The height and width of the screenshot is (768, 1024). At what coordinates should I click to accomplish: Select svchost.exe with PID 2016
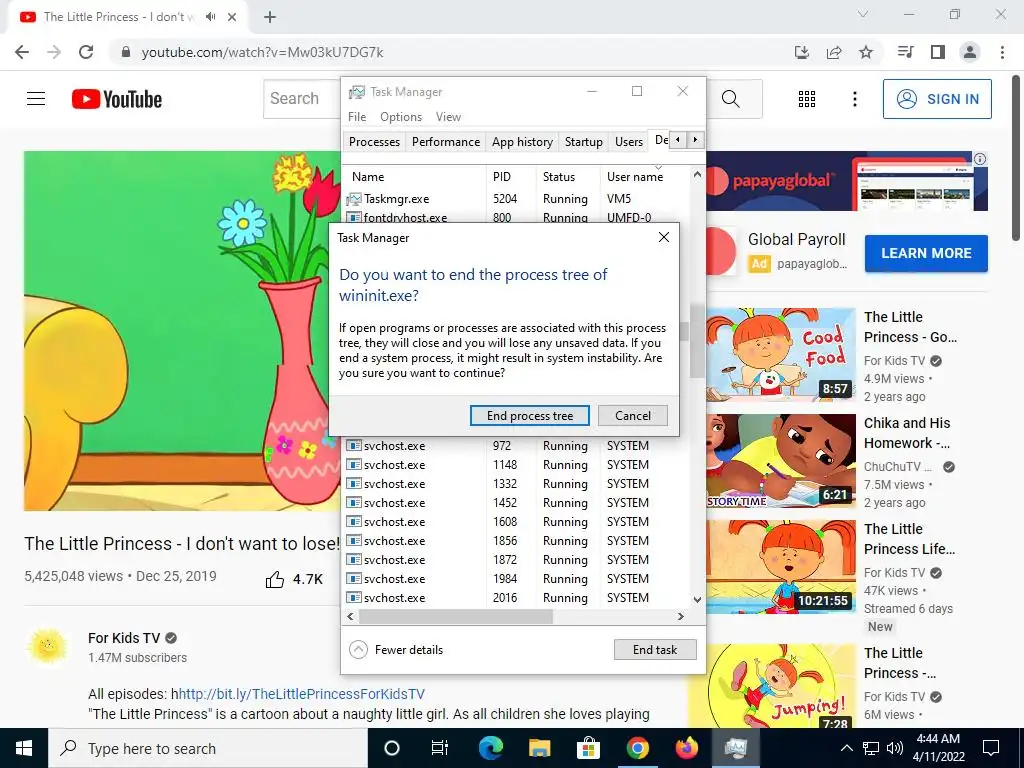(x=516, y=598)
